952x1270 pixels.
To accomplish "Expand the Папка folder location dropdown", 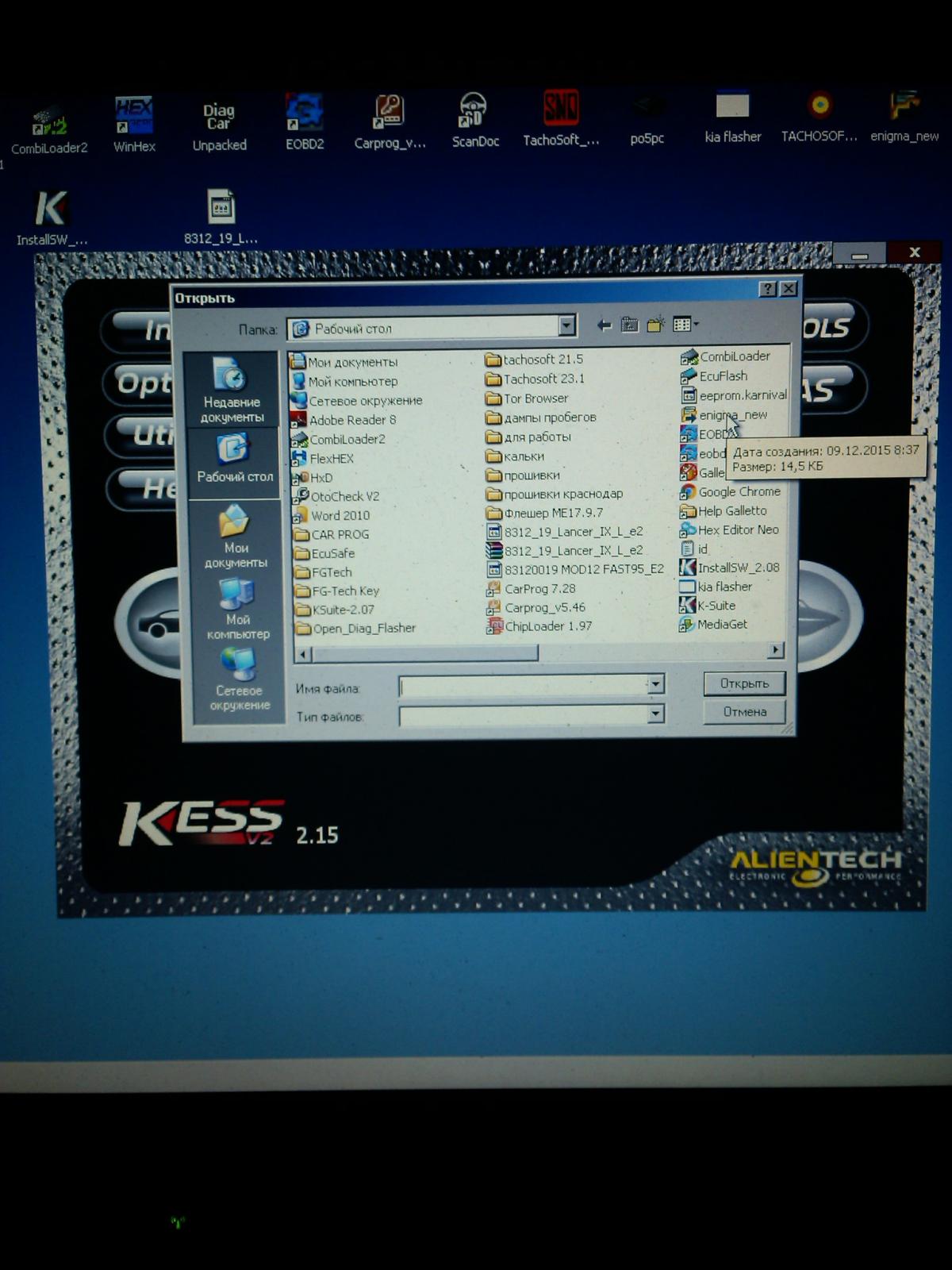I will tap(566, 325).
